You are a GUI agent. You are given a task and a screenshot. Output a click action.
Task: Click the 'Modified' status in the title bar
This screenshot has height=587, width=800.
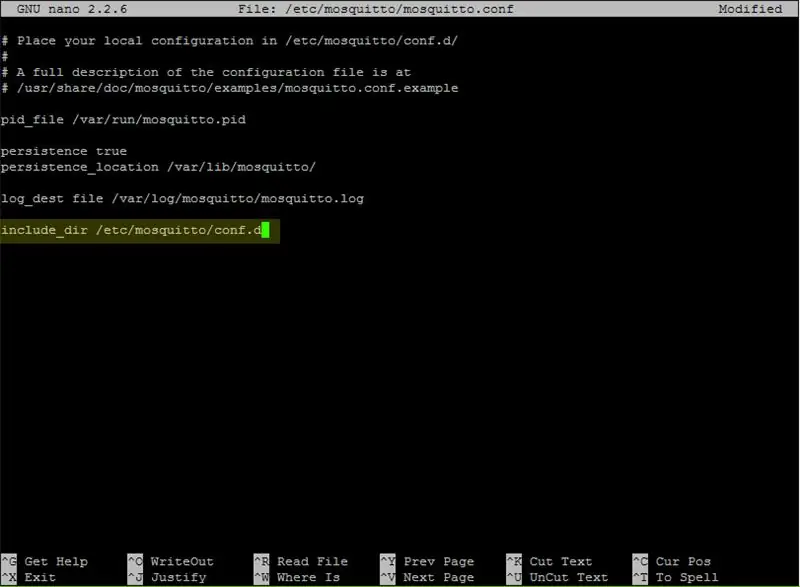750,9
